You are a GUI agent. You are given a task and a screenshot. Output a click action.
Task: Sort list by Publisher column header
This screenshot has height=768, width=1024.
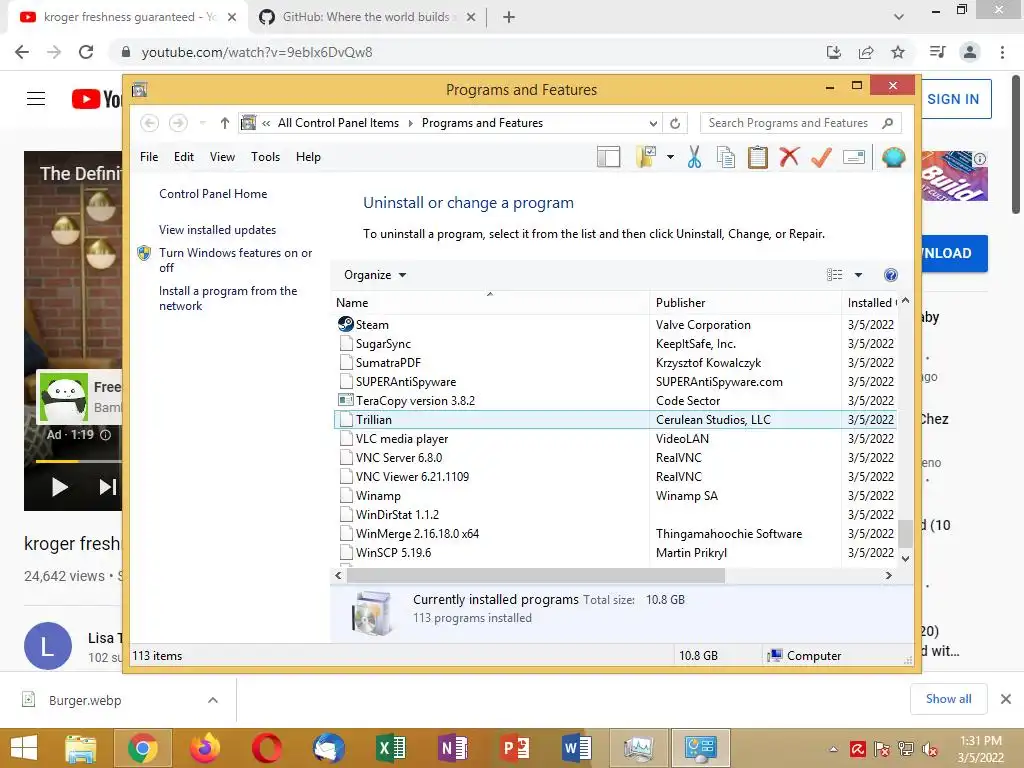pos(745,302)
